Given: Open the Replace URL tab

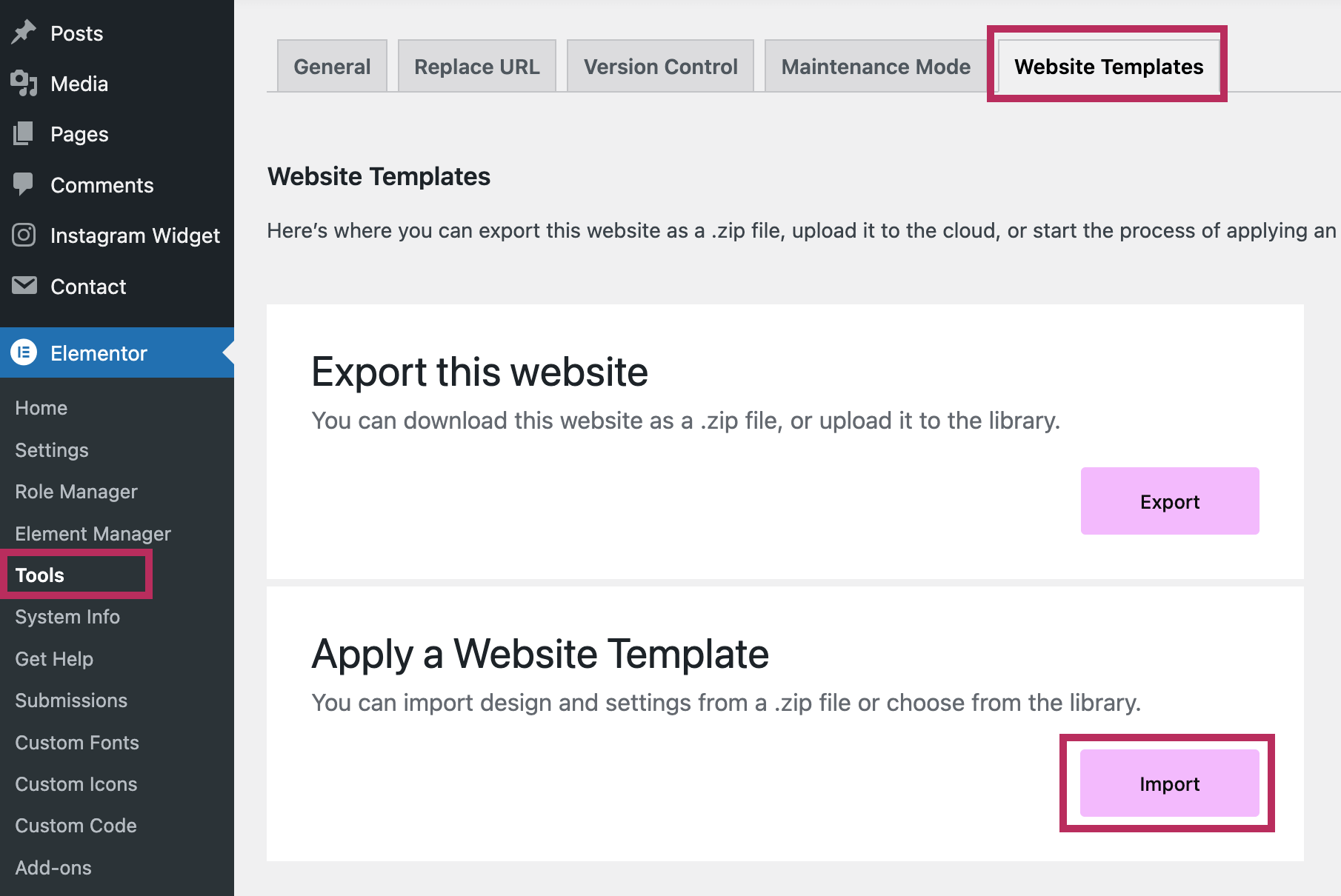Looking at the screenshot, I should coord(476,66).
